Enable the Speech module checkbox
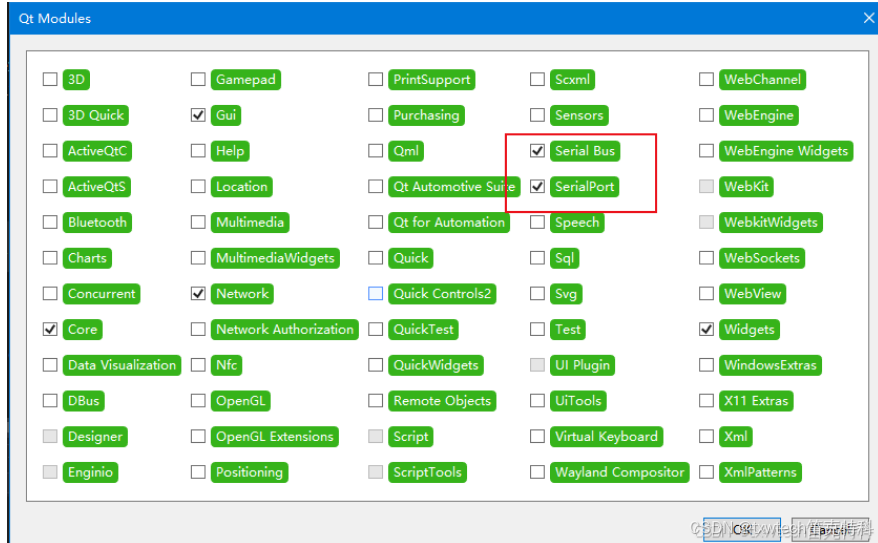This screenshot has width=878, height=543. point(538,222)
